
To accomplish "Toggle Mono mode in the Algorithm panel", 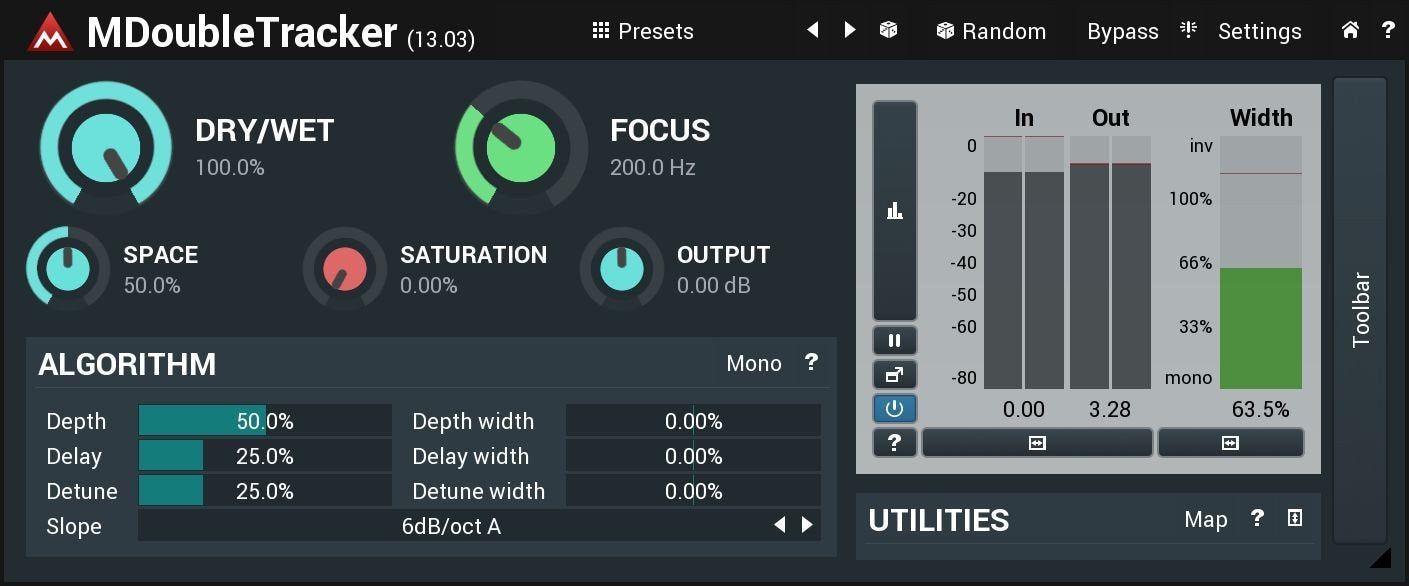I will [x=754, y=364].
